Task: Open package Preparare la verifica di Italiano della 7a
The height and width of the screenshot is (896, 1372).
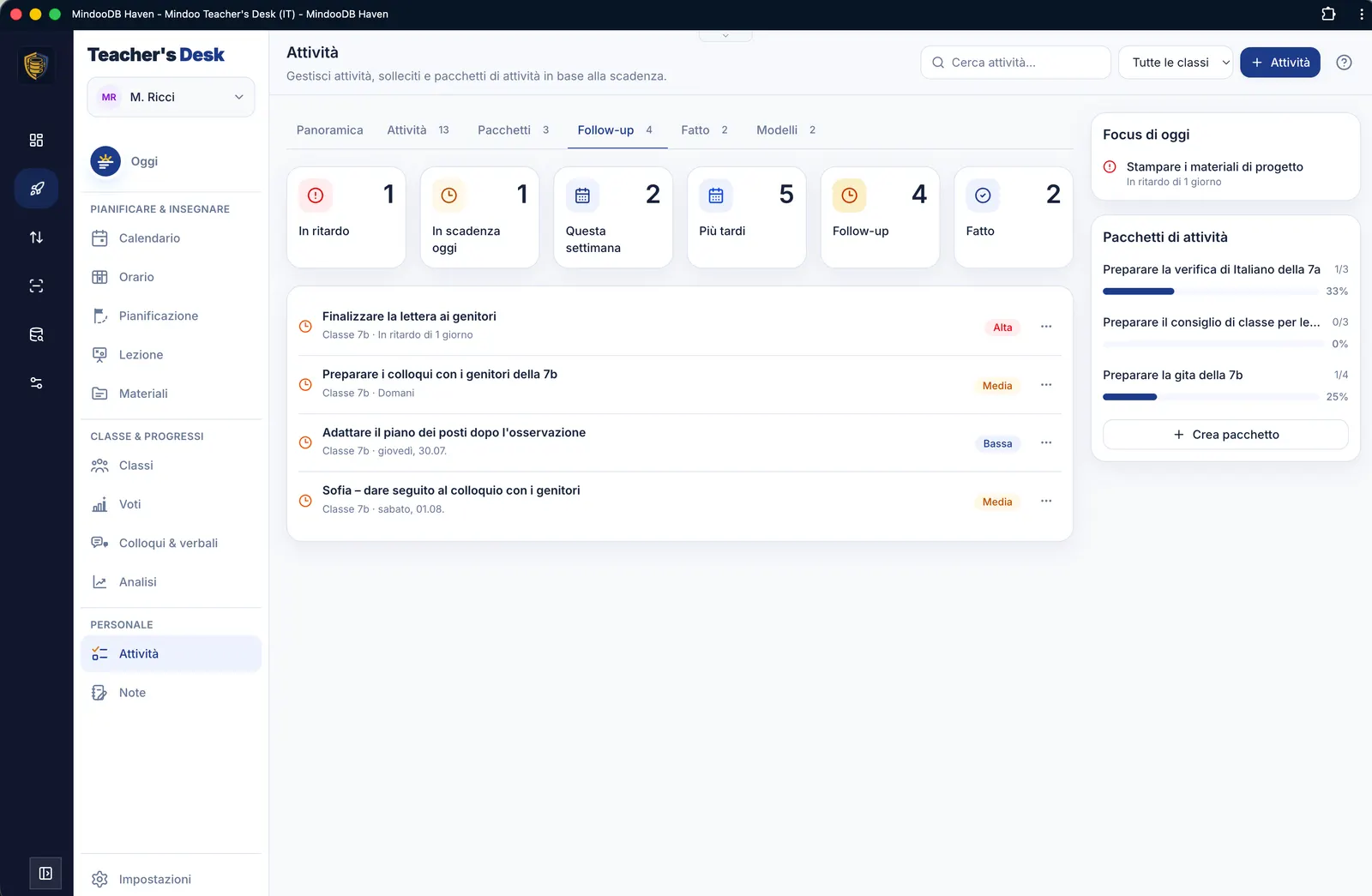Action: pos(1211,269)
